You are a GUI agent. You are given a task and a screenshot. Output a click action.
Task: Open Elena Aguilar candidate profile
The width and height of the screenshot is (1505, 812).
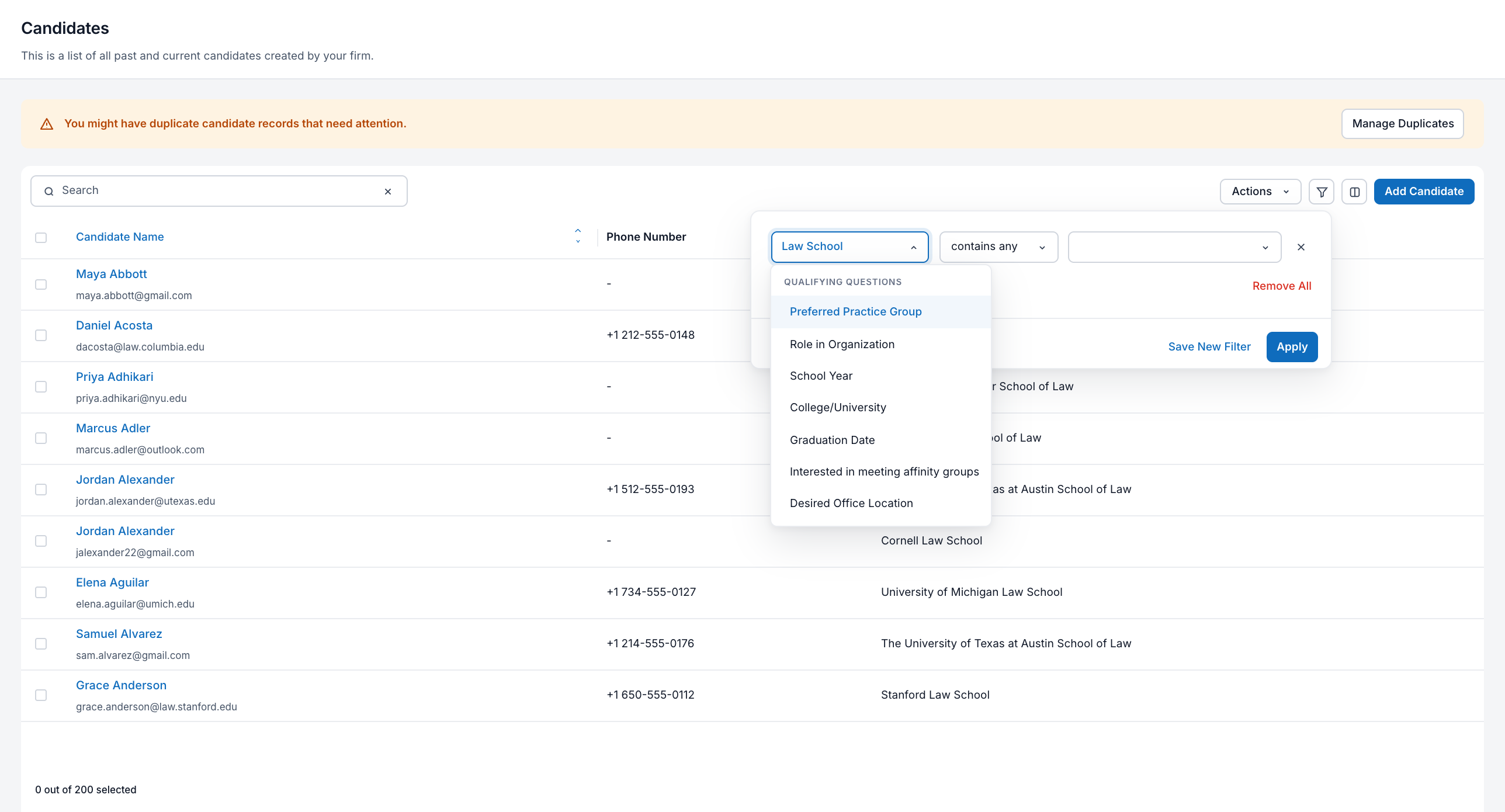pyautogui.click(x=112, y=583)
